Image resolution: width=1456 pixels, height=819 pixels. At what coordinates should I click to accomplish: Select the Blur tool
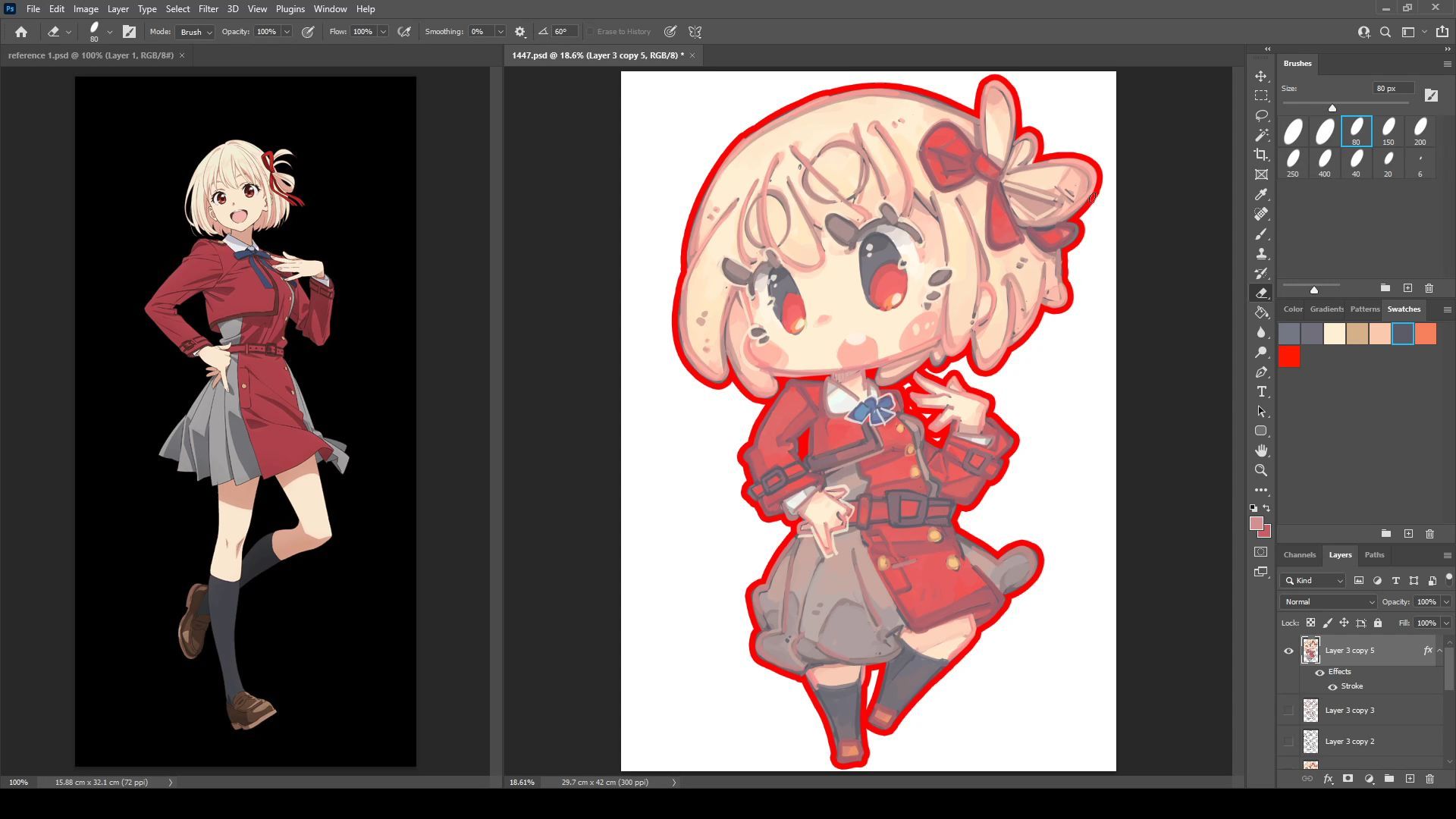1261,333
